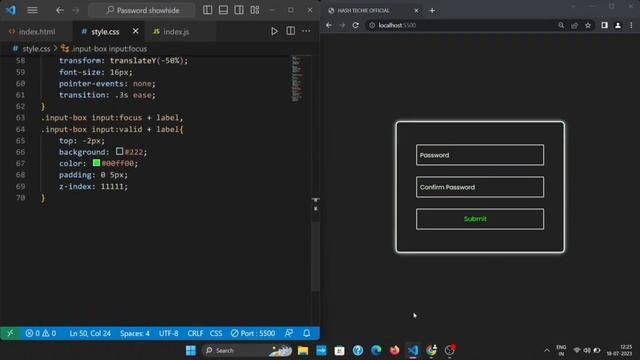Open the #222 background color swatch
The width and height of the screenshot is (640, 360).
119,151
